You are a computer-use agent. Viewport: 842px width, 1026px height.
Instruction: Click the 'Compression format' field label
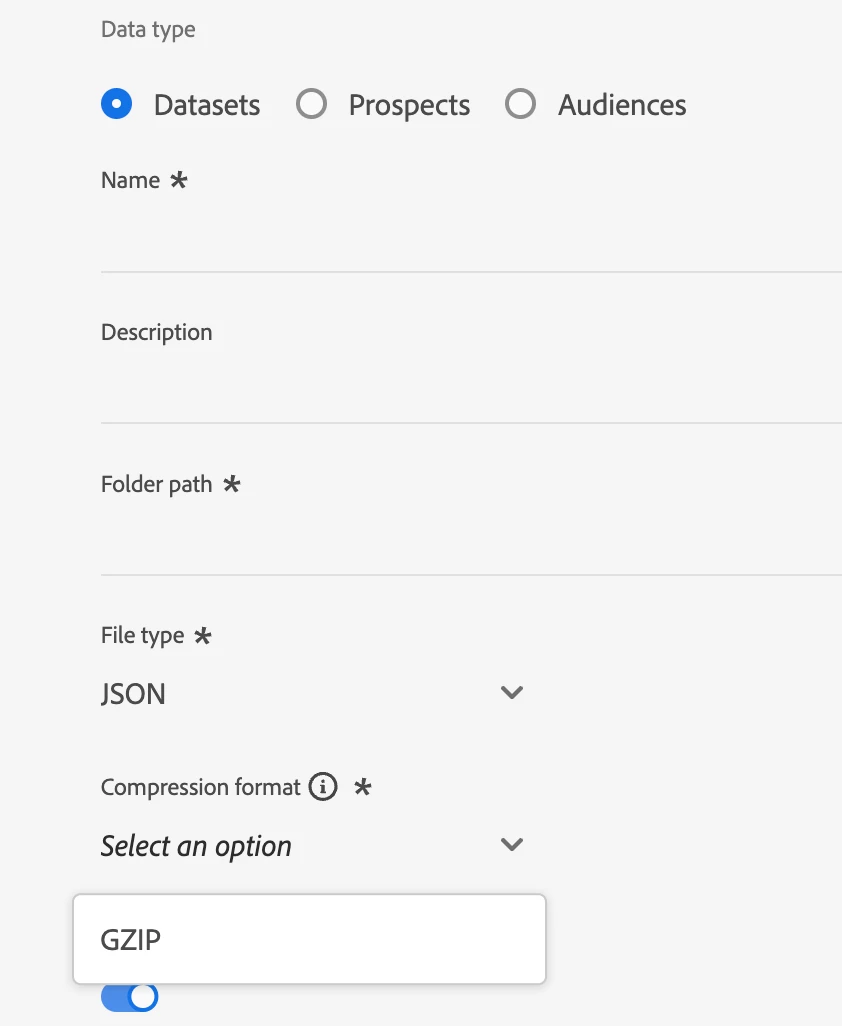(200, 787)
